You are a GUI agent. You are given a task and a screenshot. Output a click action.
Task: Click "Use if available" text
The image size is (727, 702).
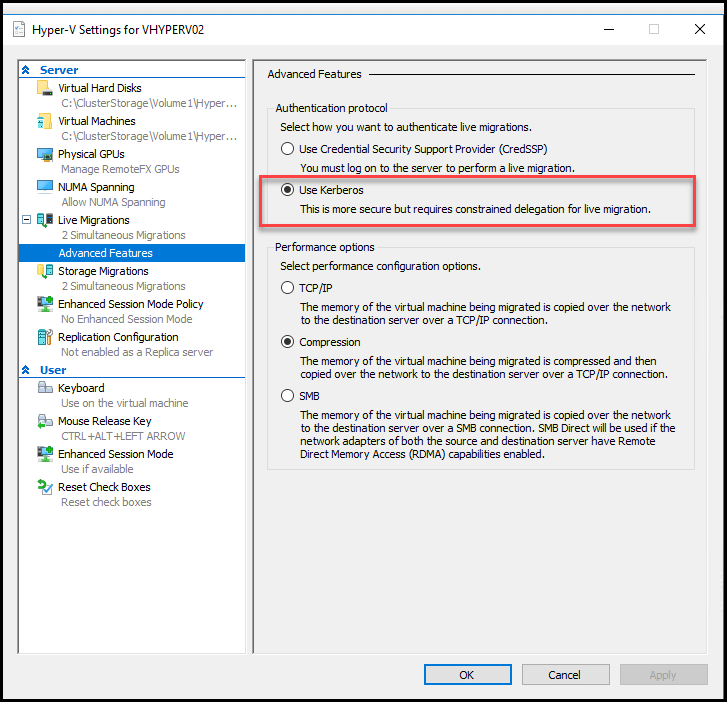[97, 469]
